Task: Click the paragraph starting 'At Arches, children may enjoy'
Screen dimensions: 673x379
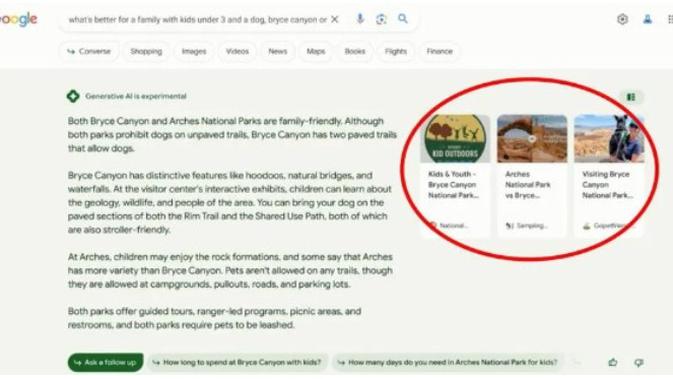Action: pos(230,270)
